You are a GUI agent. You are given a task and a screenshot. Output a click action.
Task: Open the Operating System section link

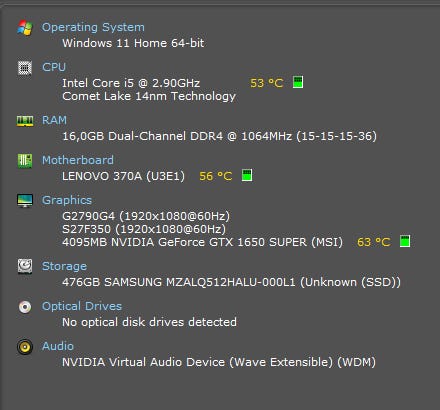(93, 27)
